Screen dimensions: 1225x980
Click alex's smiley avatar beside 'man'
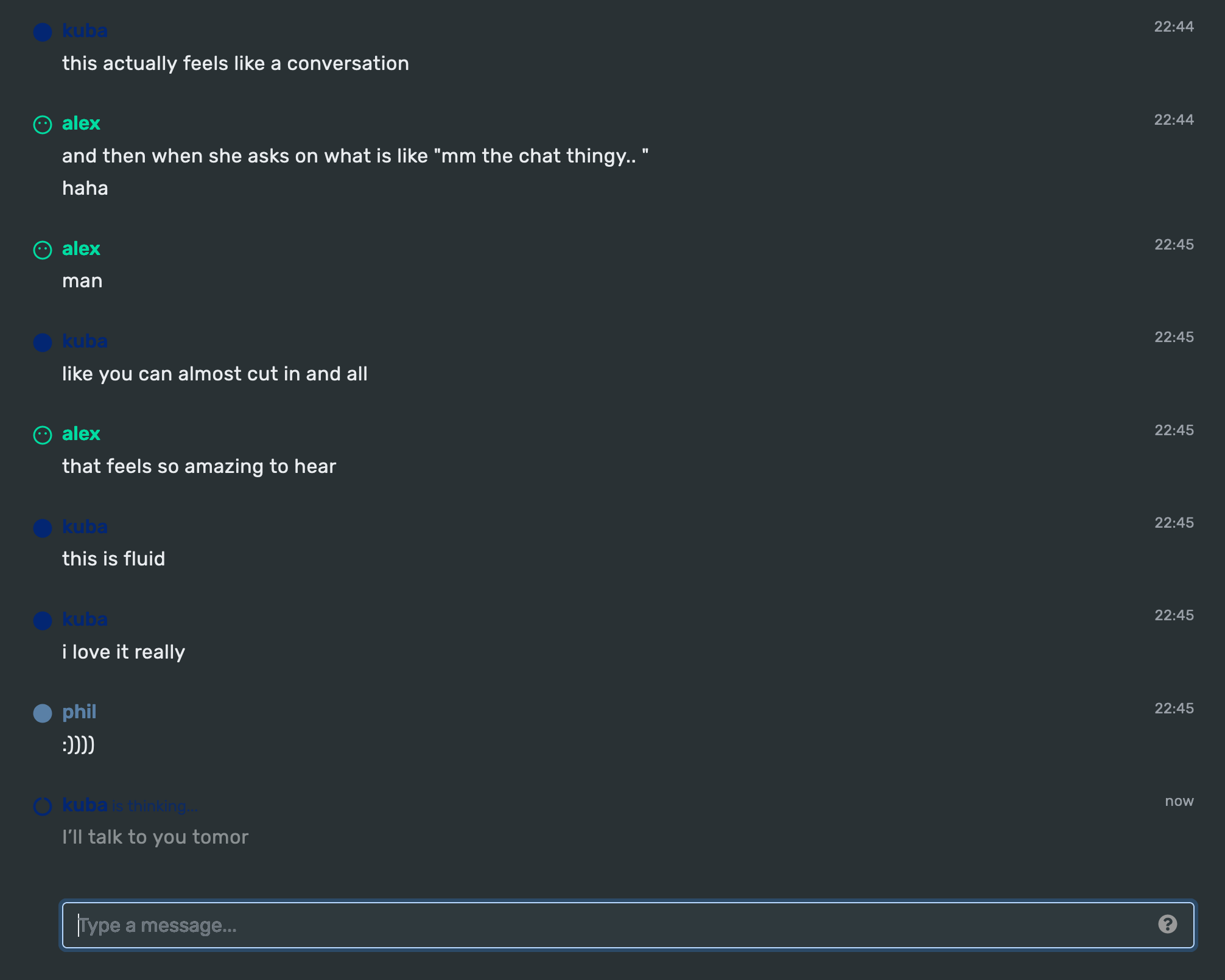[43, 250]
